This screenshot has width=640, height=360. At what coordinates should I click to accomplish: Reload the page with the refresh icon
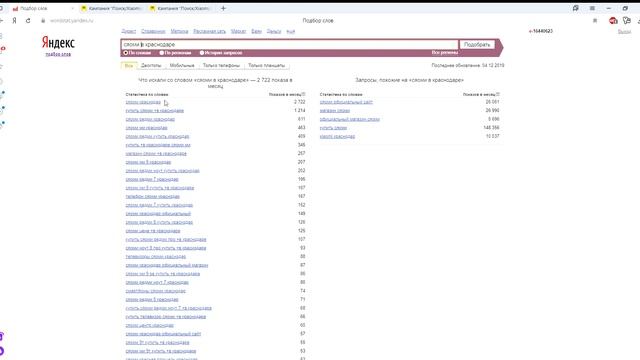pyautogui.click(x=28, y=20)
